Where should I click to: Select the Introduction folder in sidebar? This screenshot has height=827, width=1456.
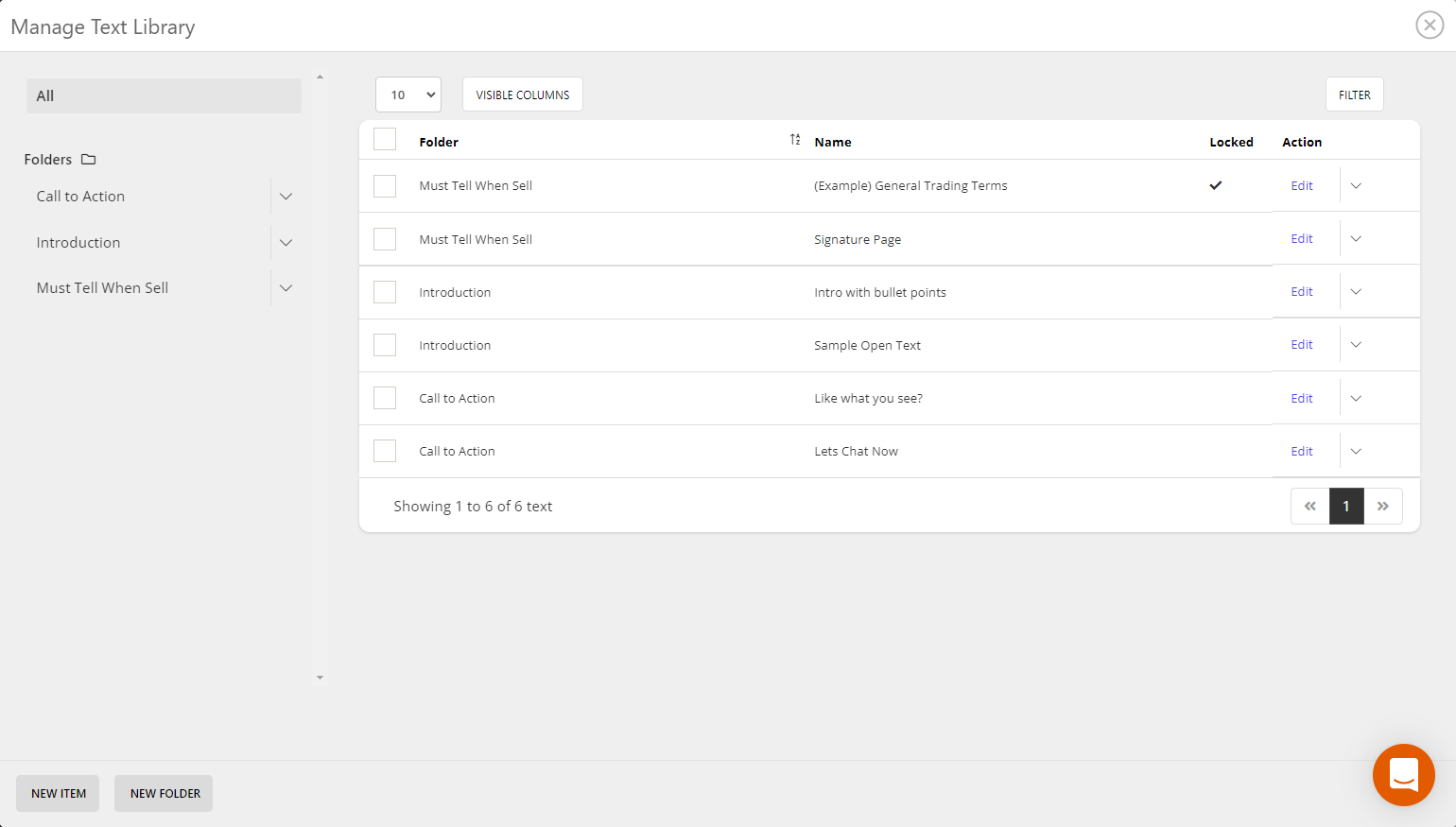pos(78,243)
